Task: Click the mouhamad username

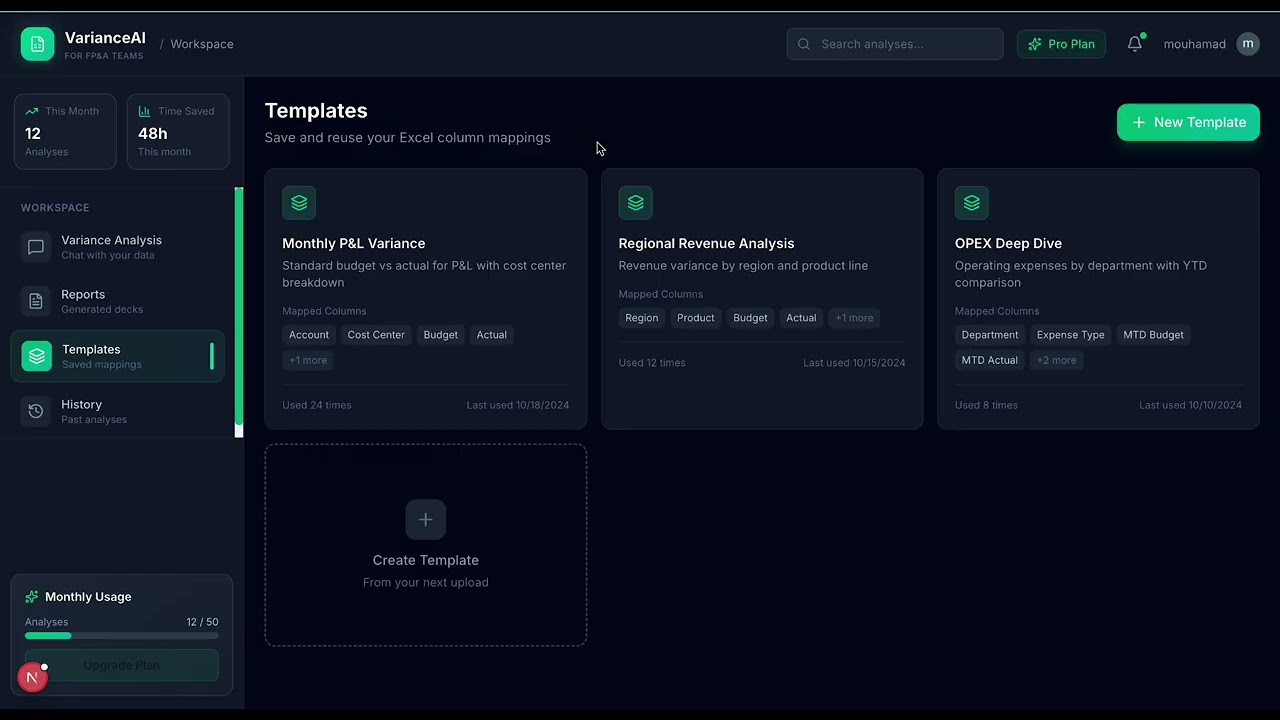Action: [x=1194, y=44]
